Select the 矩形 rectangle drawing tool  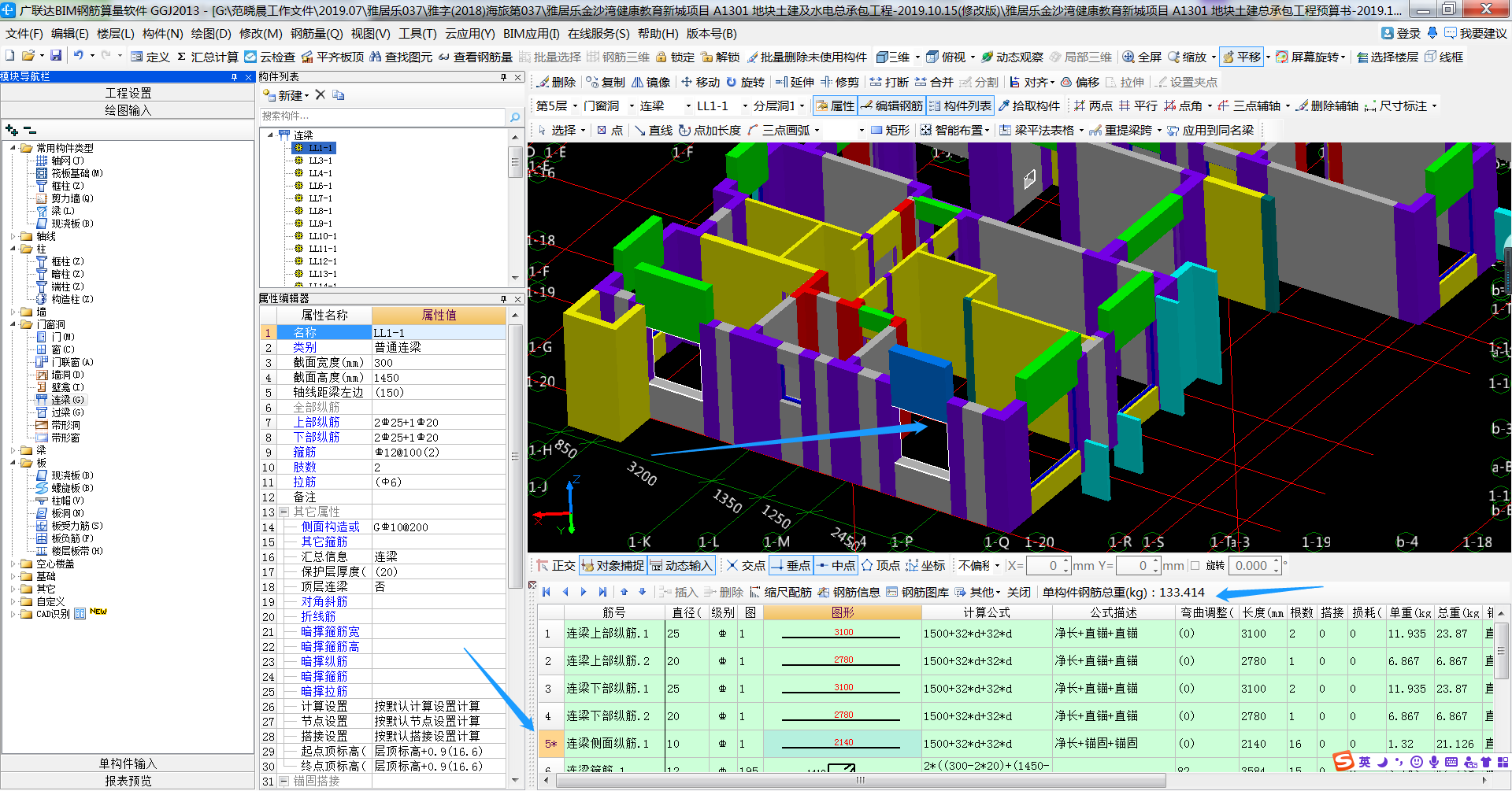pyautogui.click(x=890, y=130)
